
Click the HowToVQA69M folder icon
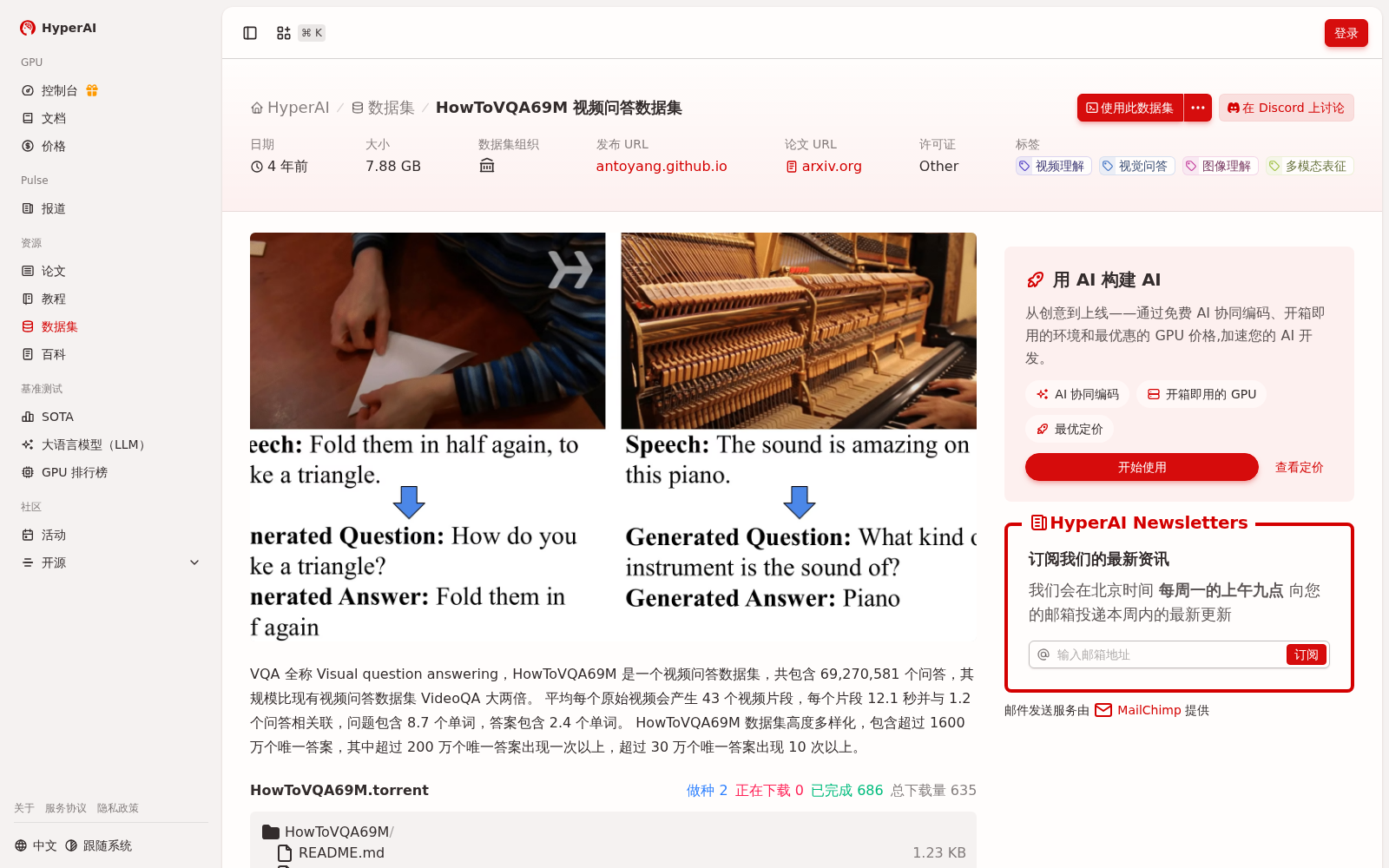[x=271, y=832]
